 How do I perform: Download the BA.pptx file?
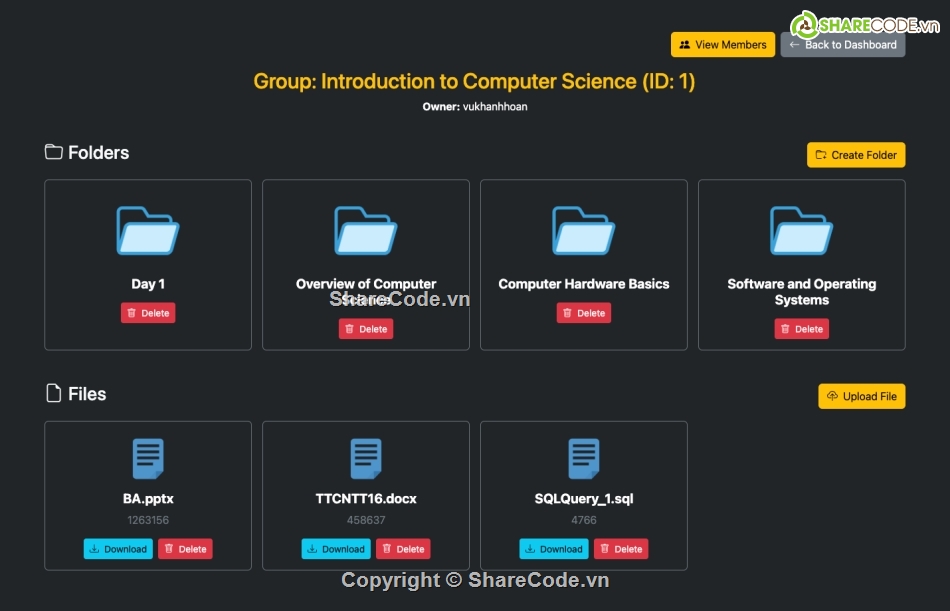point(118,549)
